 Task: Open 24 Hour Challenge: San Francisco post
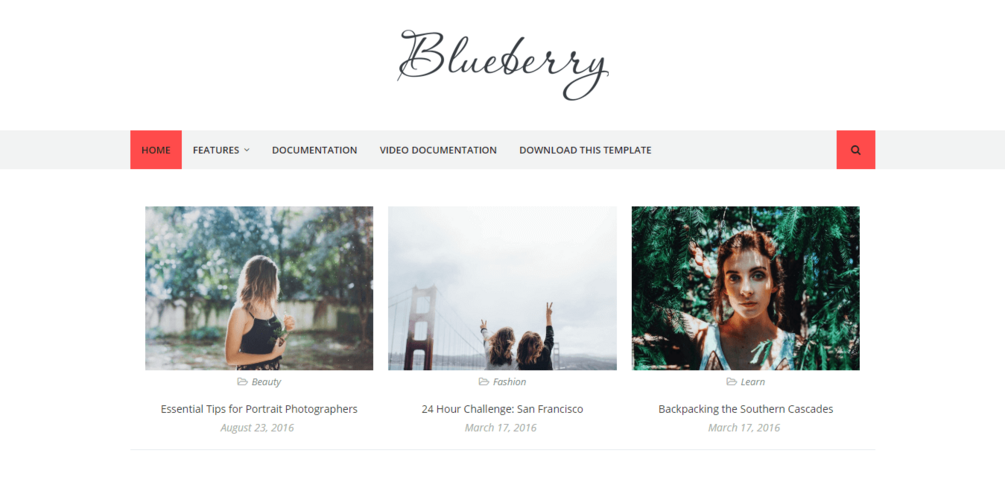(502, 409)
